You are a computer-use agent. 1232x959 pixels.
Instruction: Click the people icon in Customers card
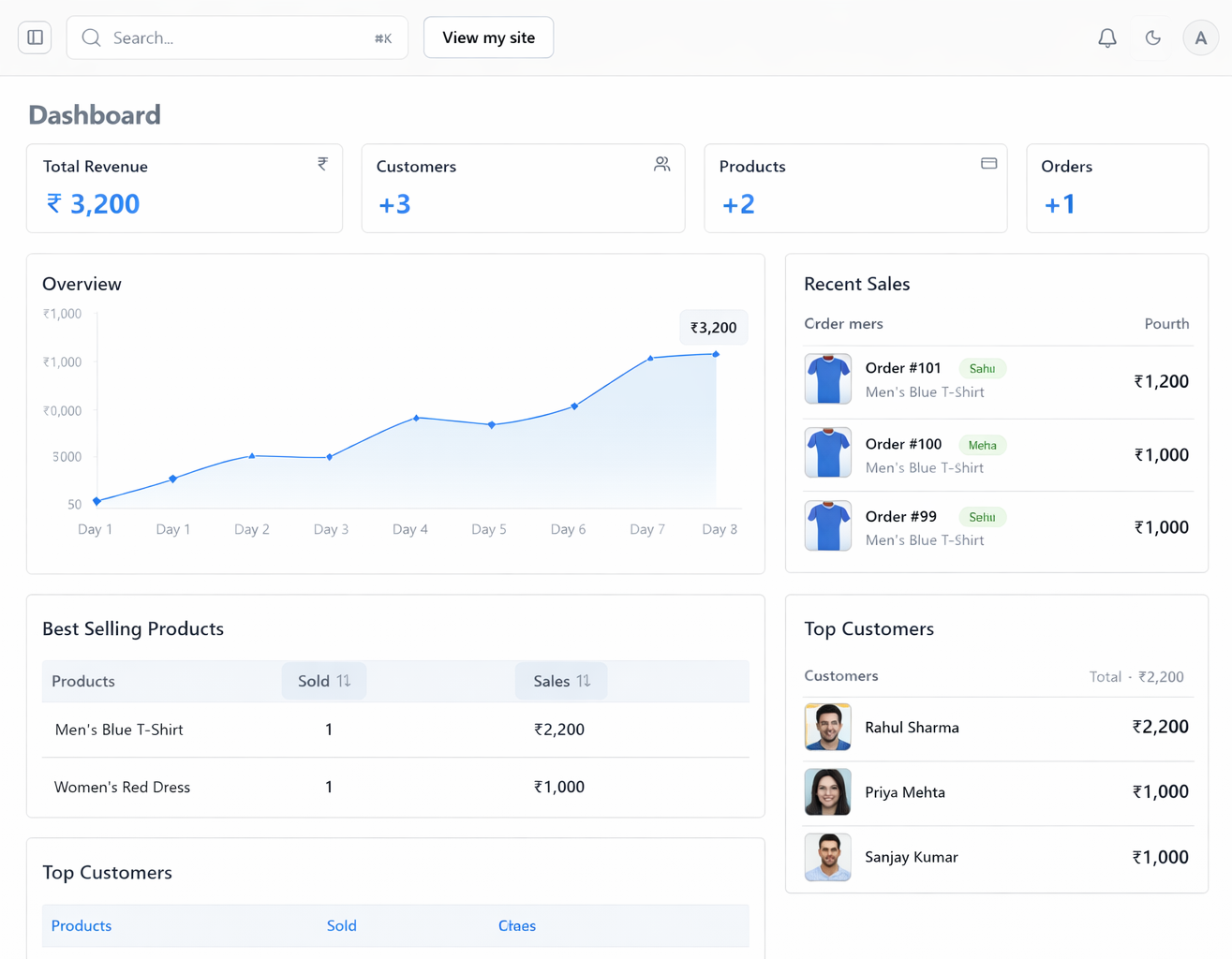(661, 164)
